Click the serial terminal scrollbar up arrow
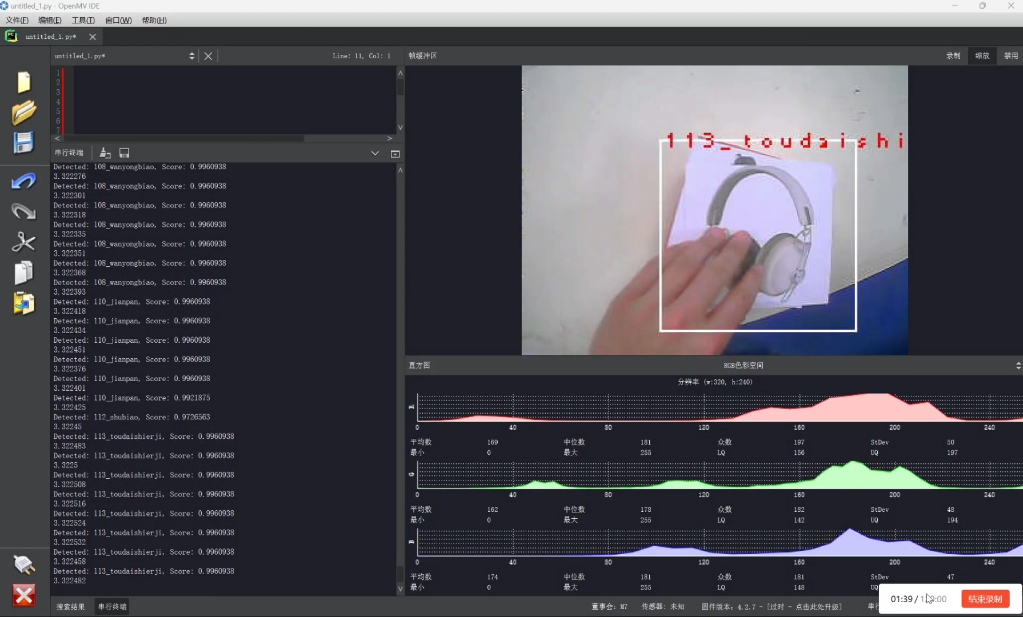This screenshot has width=1023, height=617. [400, 170]
